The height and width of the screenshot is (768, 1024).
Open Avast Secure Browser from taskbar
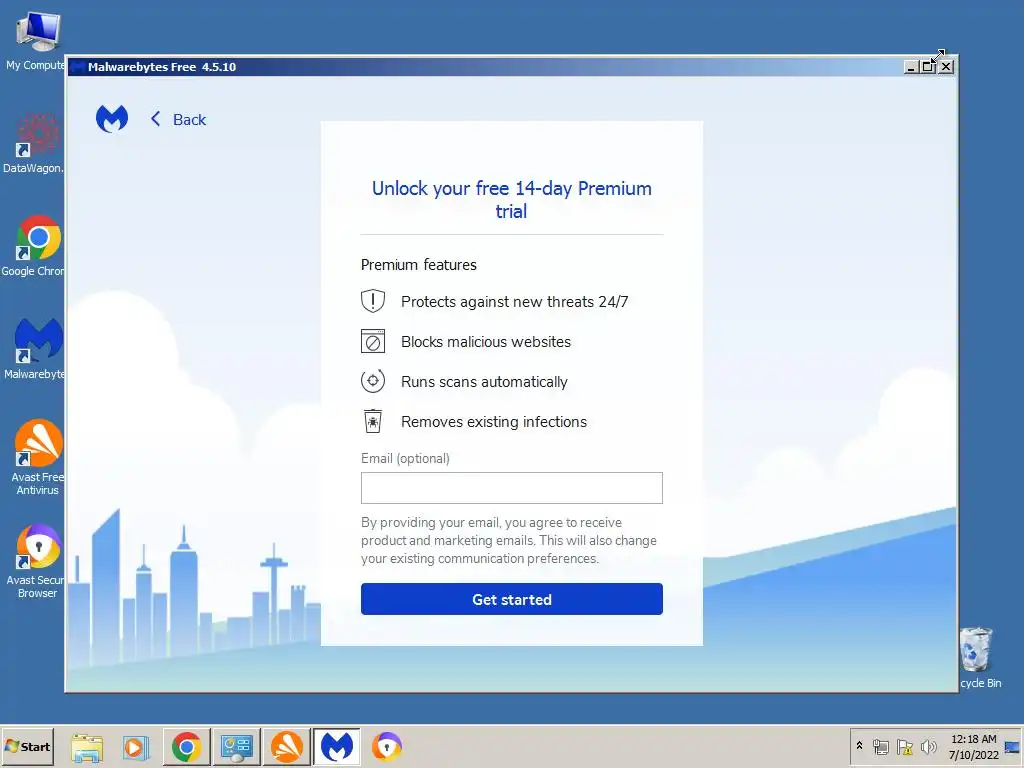pyautogui.click(x=387, y=746)
